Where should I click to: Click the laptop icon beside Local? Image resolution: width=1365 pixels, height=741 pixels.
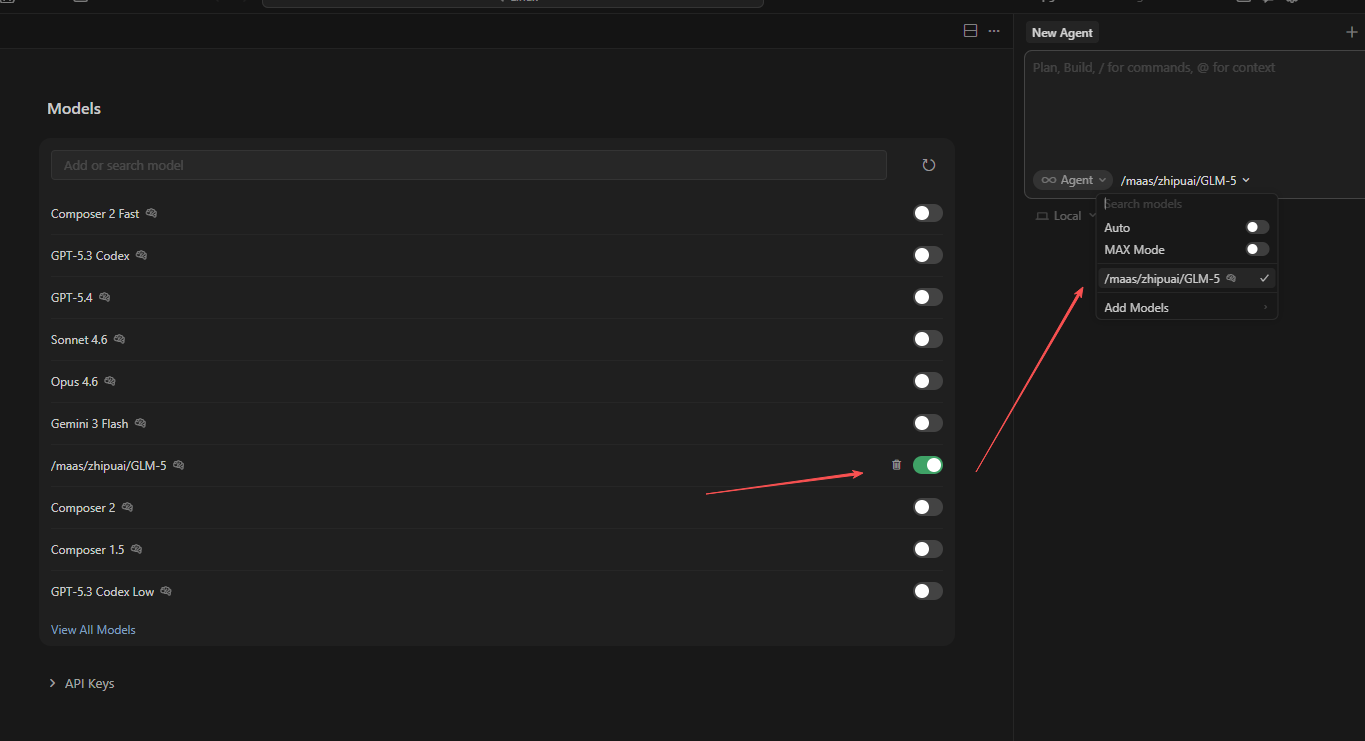click(x=1042, y=216)
